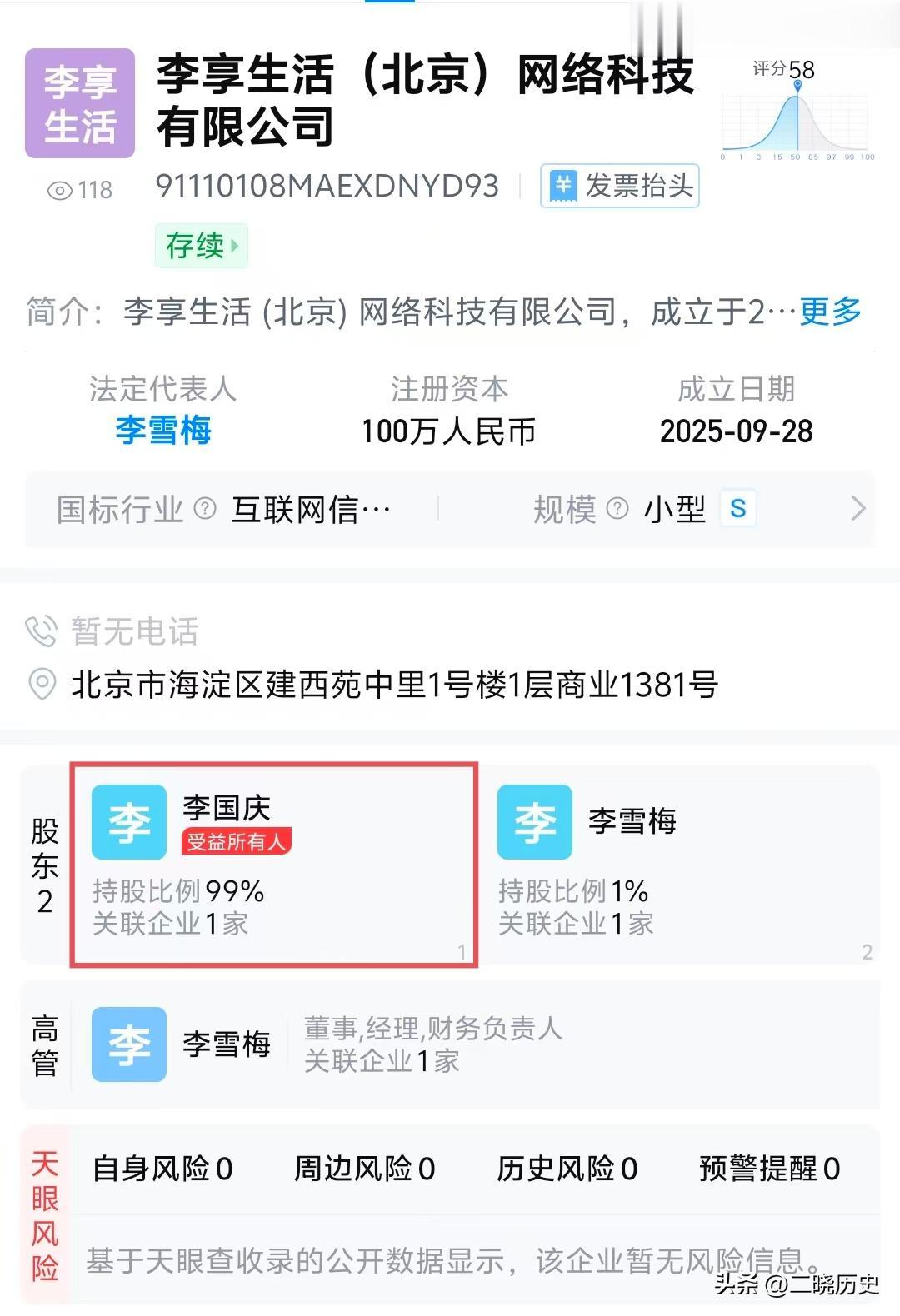Open legal representative 李雪梅 link

(x=163, y=431)
